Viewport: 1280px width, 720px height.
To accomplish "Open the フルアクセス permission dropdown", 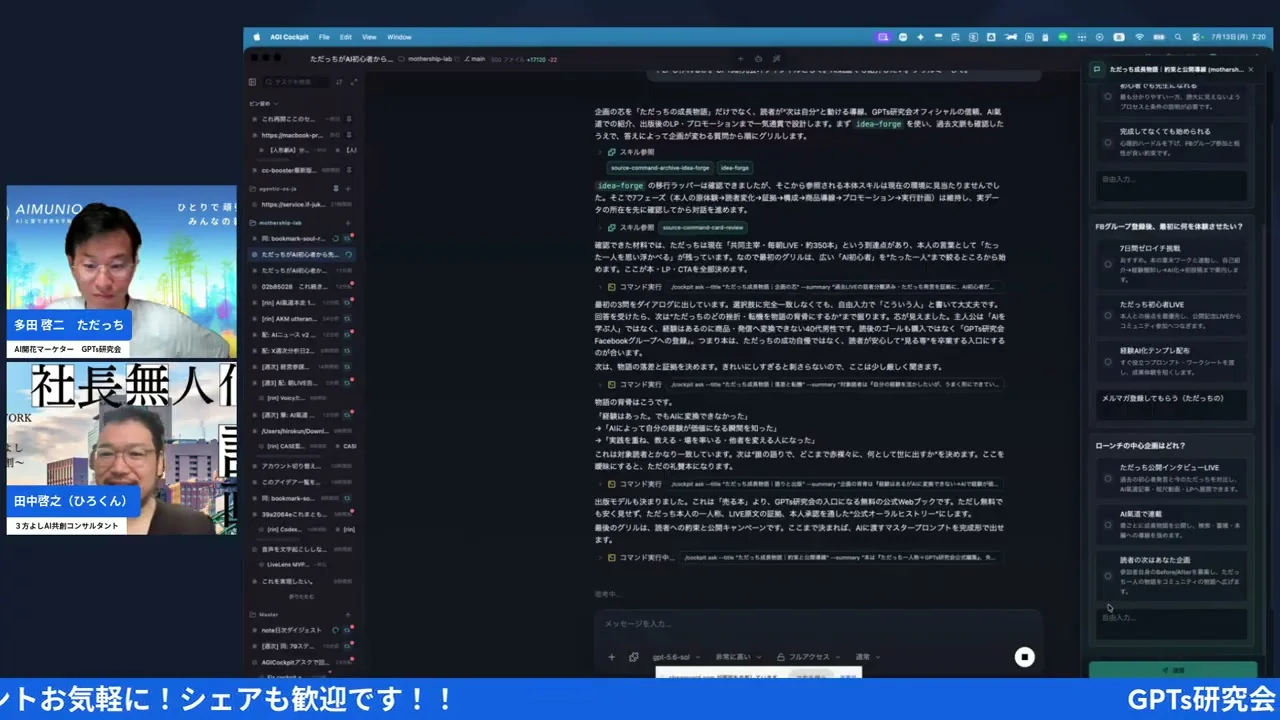I will click(808, 657).
